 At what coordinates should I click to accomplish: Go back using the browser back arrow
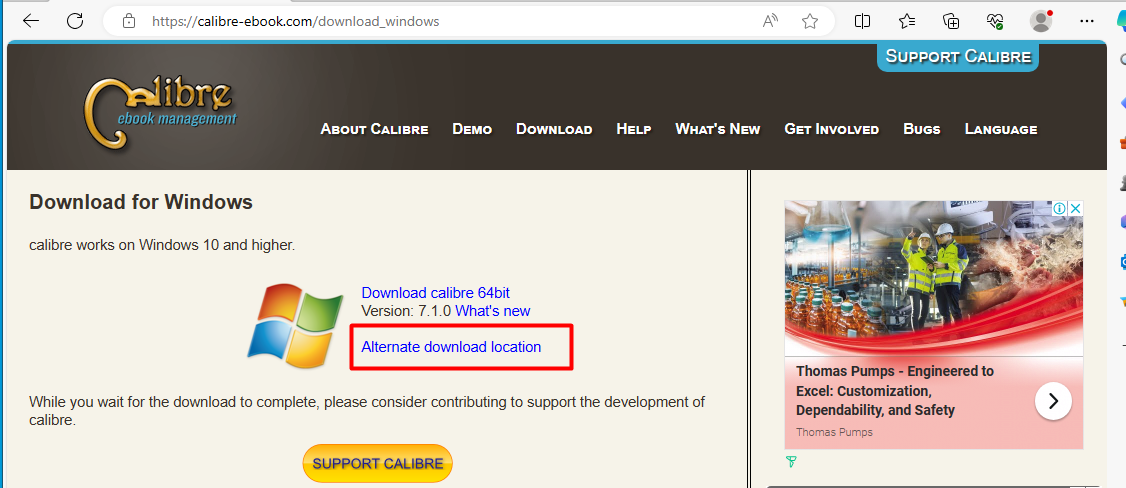point(31,21)
